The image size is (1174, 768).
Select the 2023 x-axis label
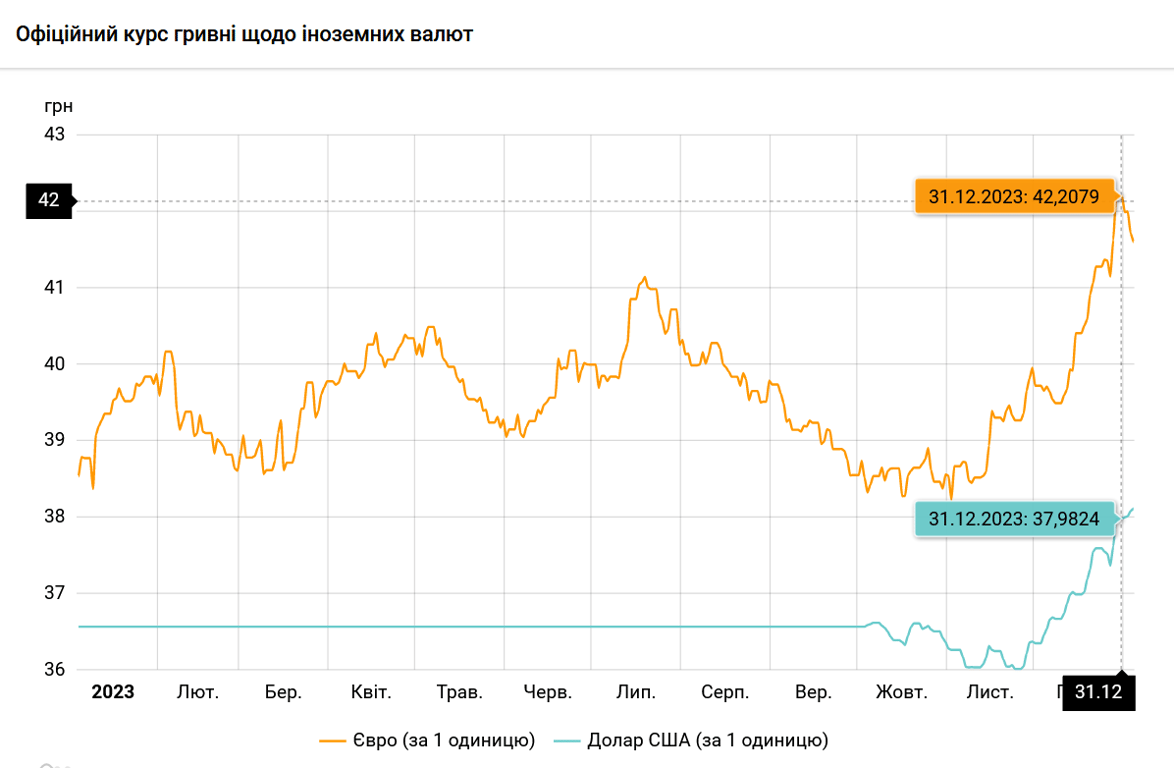tap(112, 692)
